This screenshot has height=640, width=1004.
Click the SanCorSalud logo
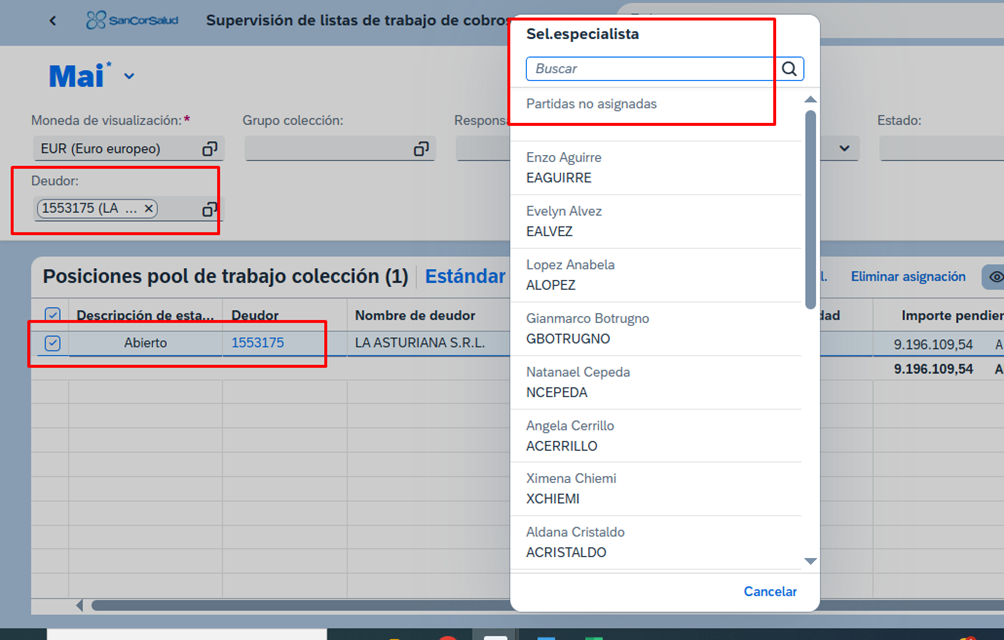(132, 20)
